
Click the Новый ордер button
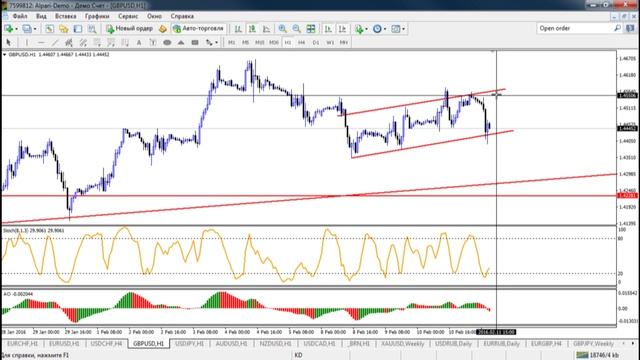click(129, 29)
